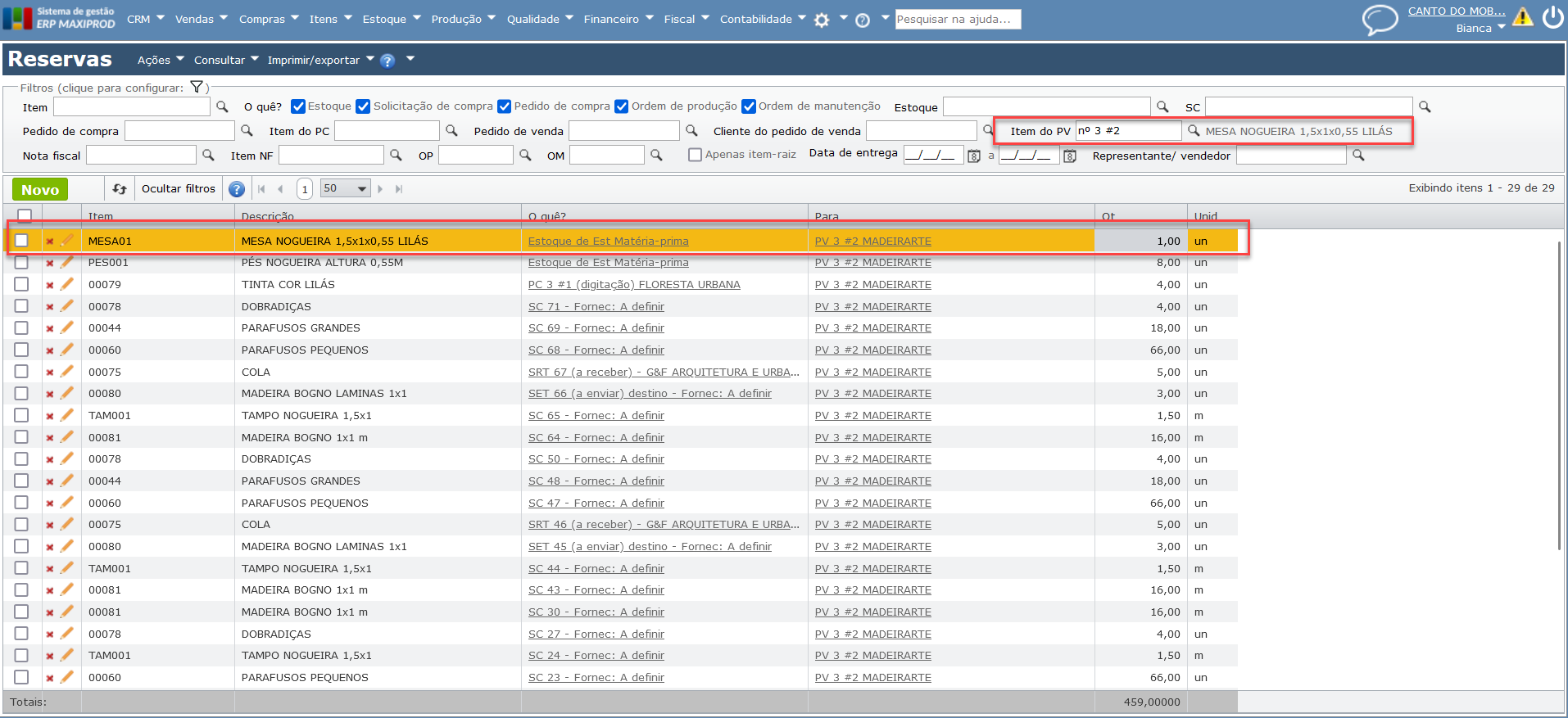Click the refresh list icon beside Novo
The height and width of the screenshot is (718, 1568).
(x=120, y=189)
